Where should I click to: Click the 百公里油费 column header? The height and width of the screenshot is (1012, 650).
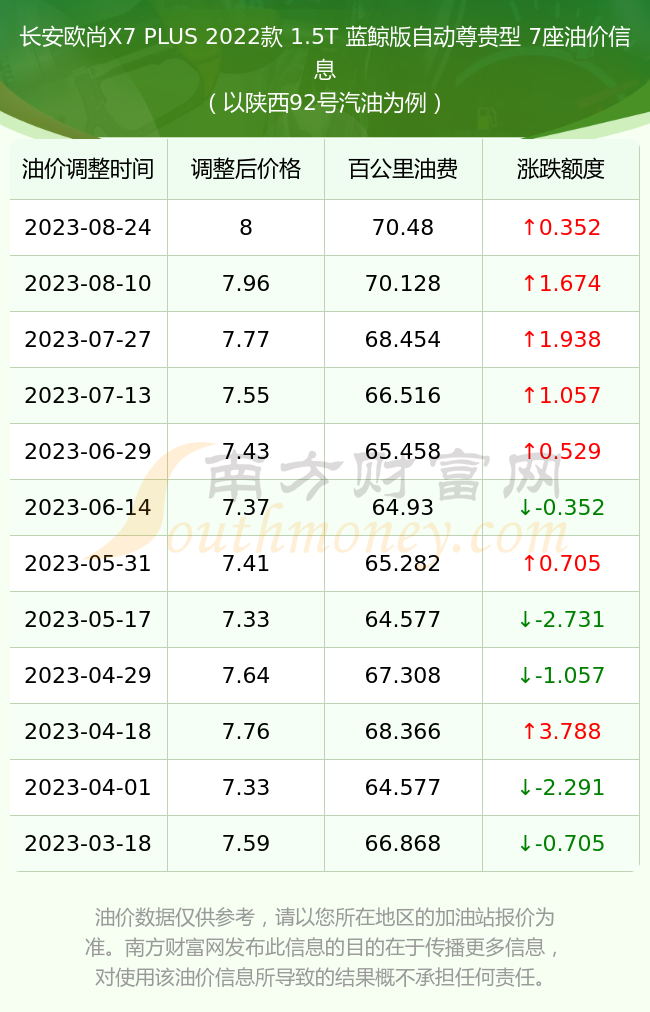coord(403,169)
